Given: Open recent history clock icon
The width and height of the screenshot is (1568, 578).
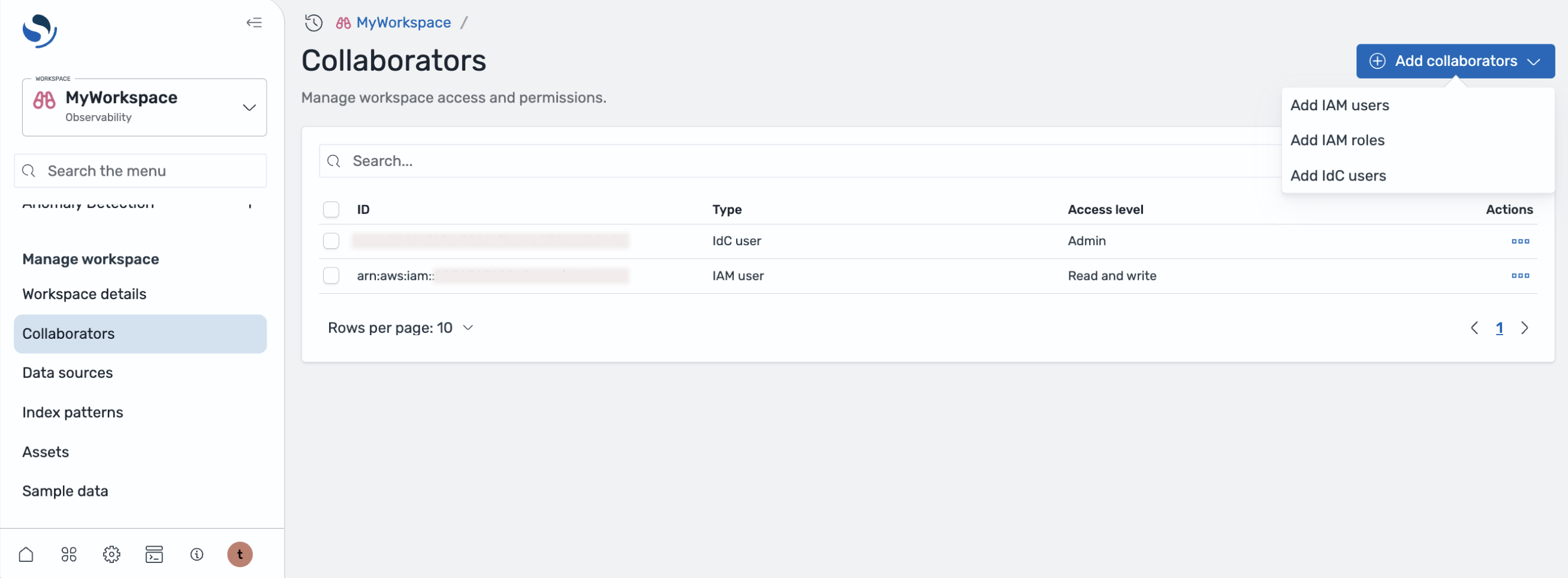Looking at the screenshot, I should click(x=313, y=23).
